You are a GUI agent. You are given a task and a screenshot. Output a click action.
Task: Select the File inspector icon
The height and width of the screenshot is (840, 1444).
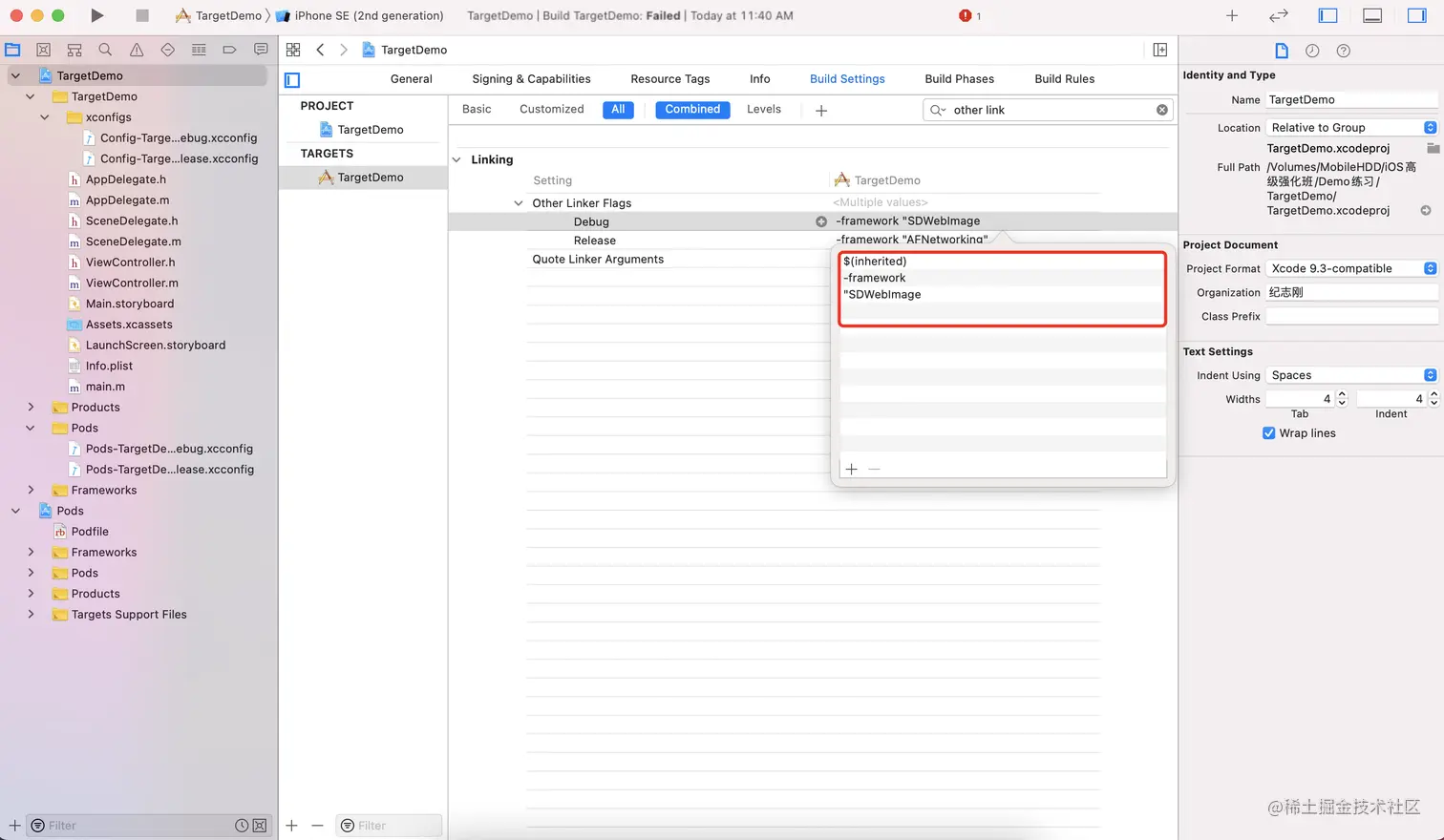point(1282,51)
